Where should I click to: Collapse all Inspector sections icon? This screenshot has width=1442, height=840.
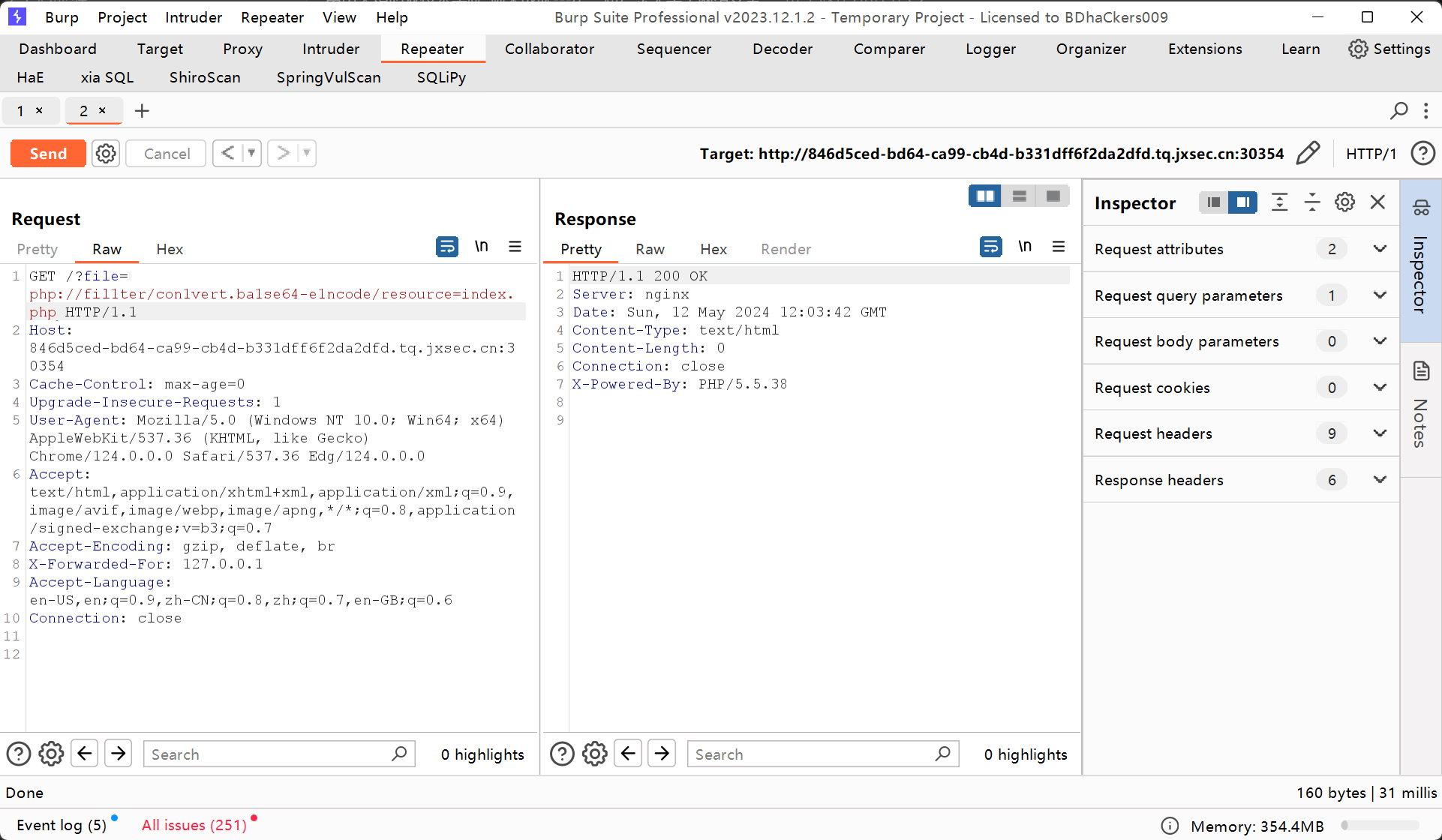1312,202
